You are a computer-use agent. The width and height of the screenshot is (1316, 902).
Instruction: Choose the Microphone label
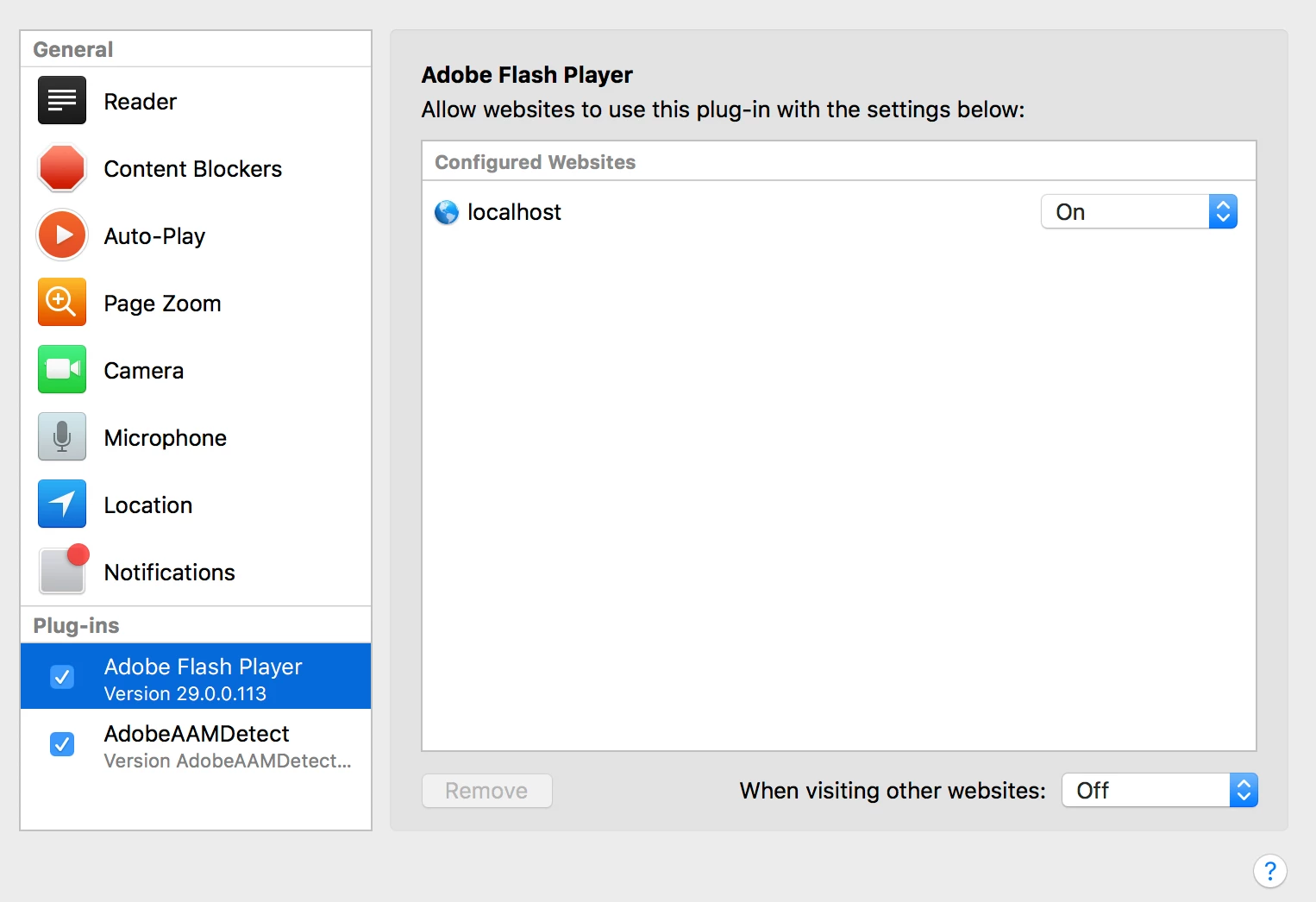point(166,438)
